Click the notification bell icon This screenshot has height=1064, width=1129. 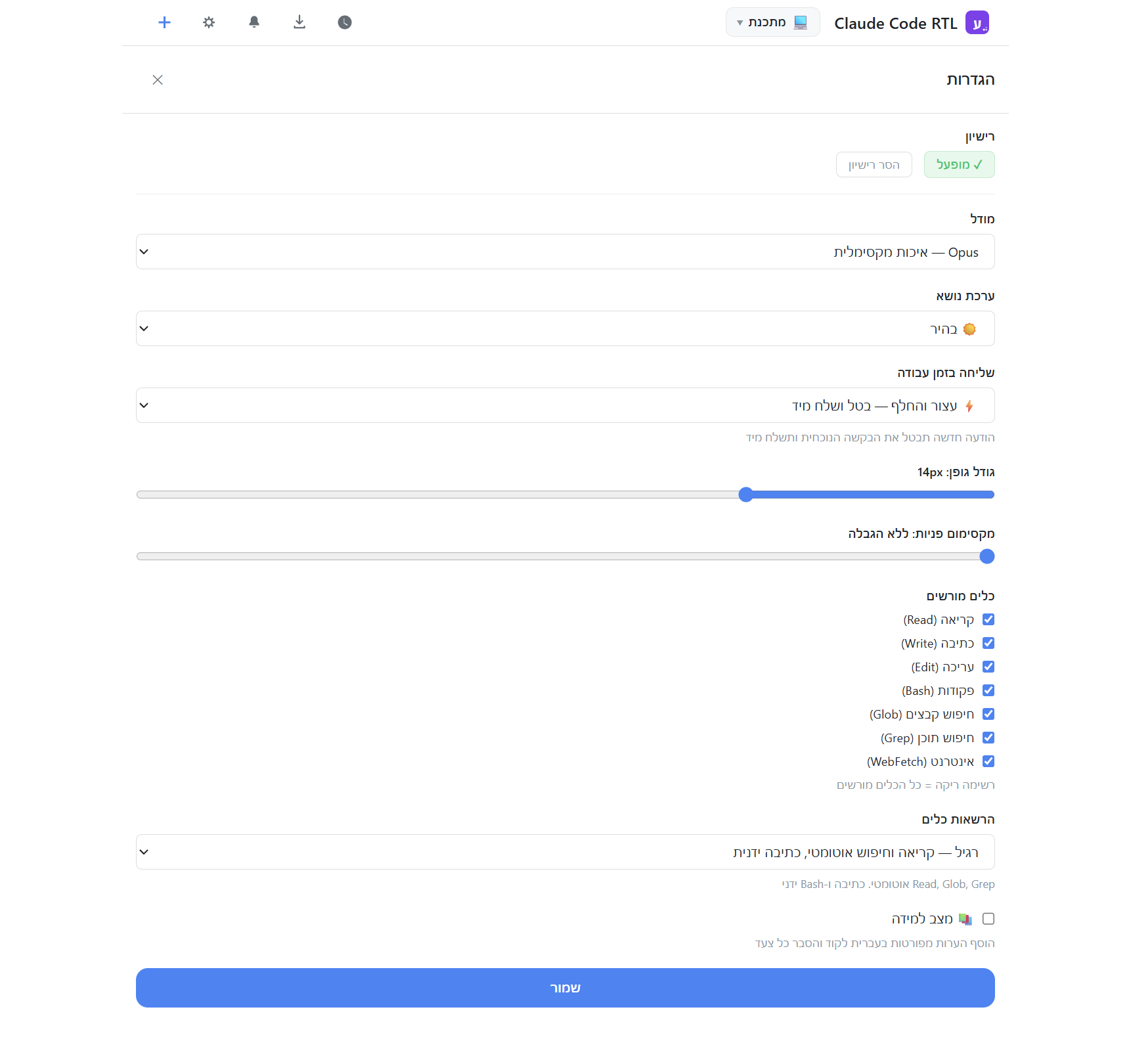point(254,22)
